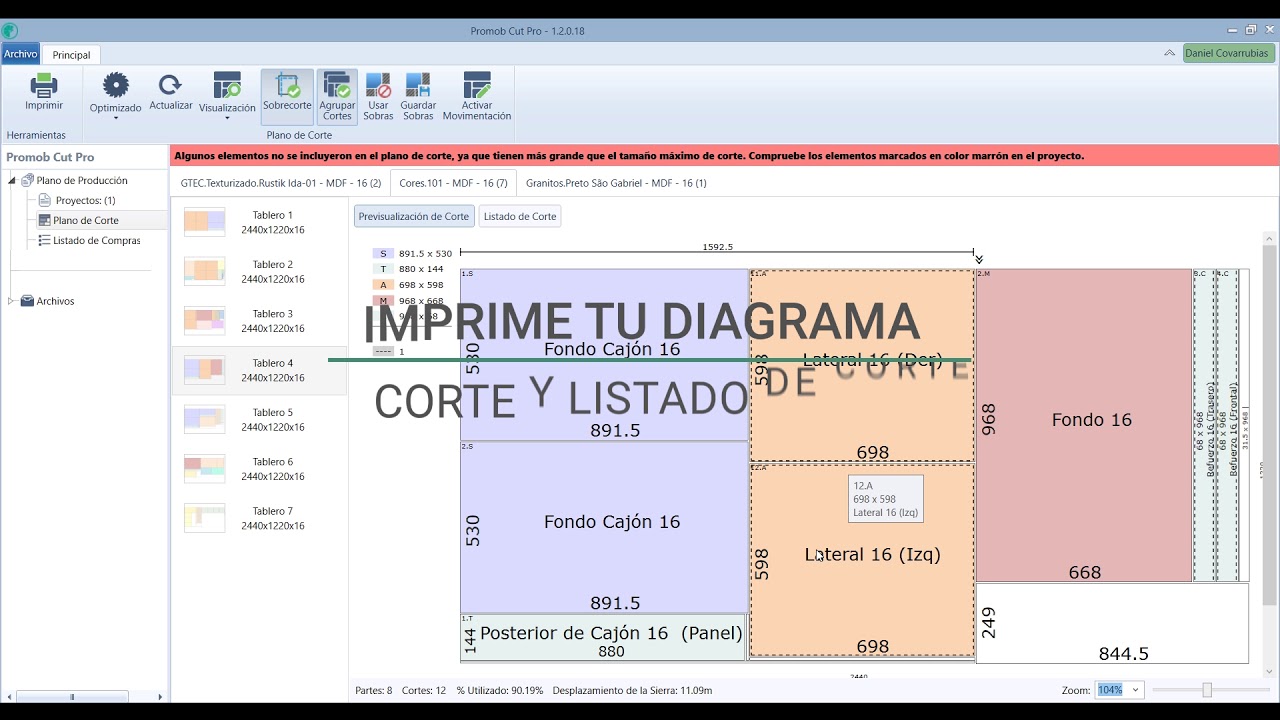
Task: Click the Listado de Compras list icon
Action: coord(44,240)
